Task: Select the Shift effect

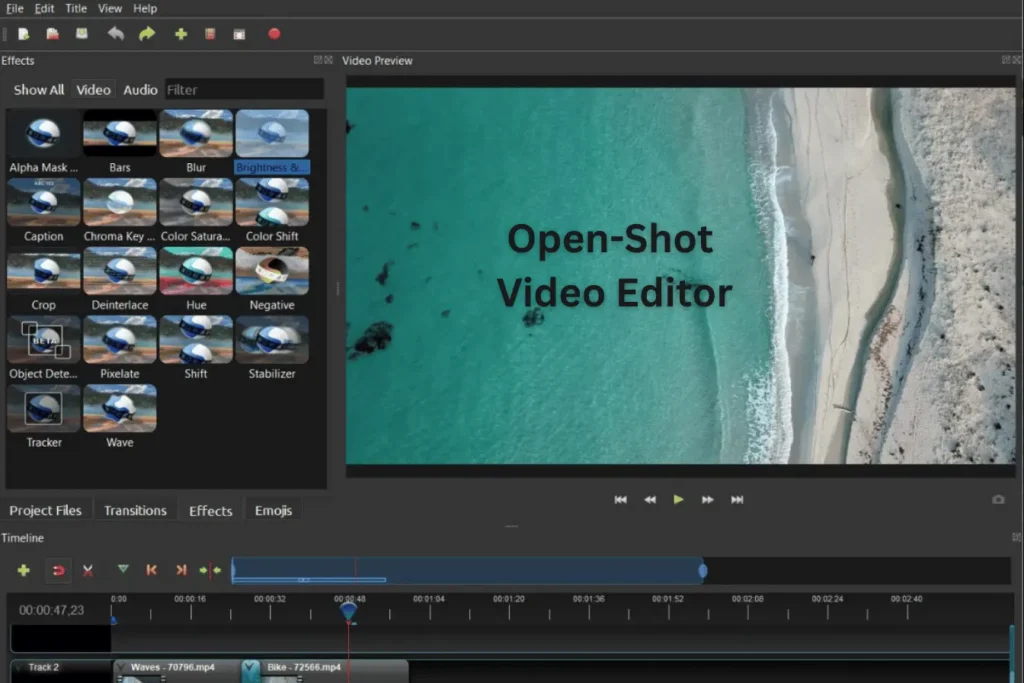Action: click(196, 347)
